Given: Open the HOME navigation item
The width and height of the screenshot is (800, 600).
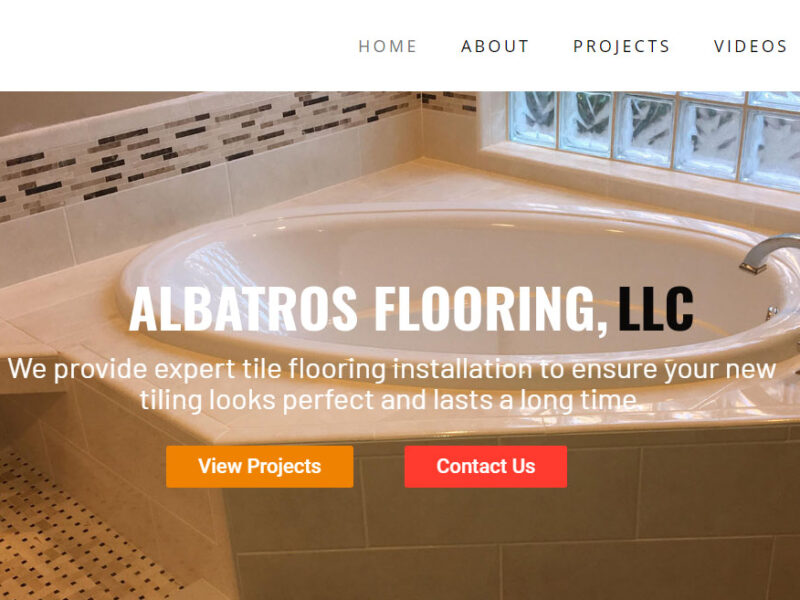Looking at the screenshot, I should [x=387, y=46].
